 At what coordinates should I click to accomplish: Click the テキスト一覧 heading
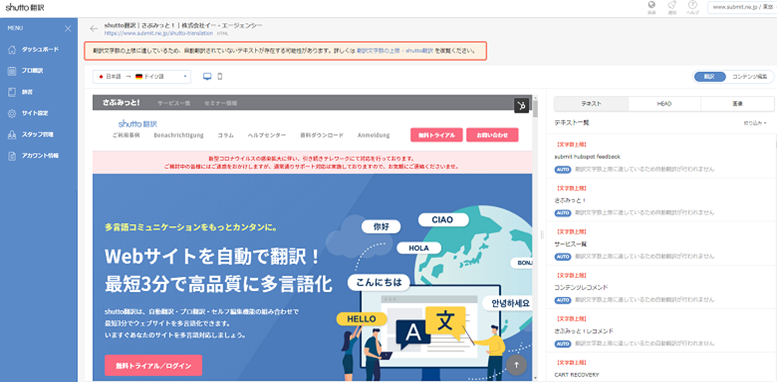pyautogui.click(x=571, y=122)
